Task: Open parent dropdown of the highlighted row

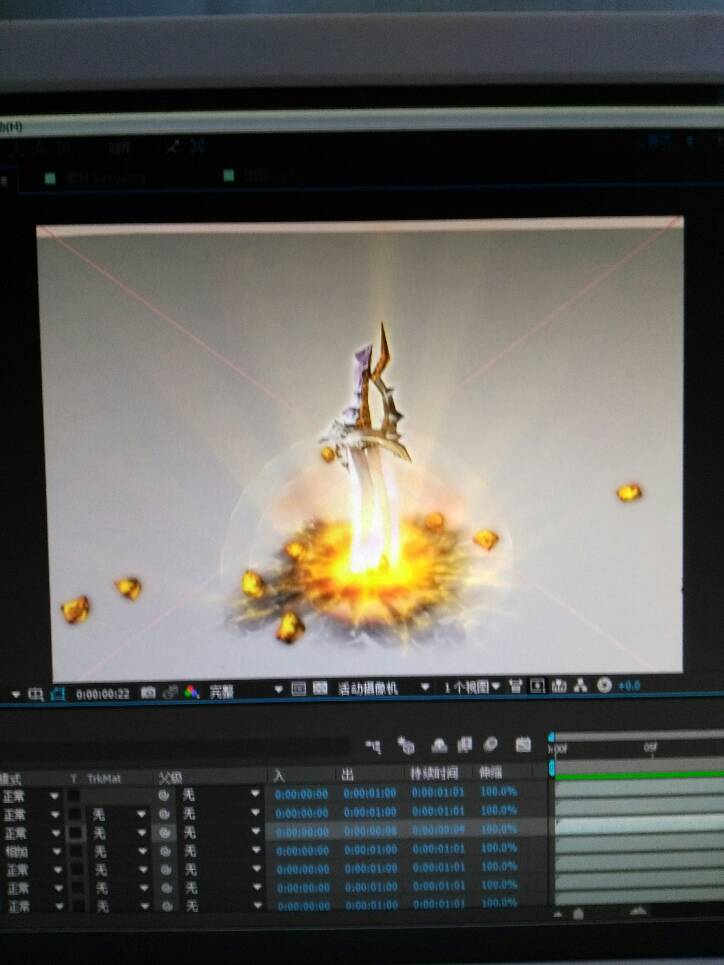Action: coord(256,831)
